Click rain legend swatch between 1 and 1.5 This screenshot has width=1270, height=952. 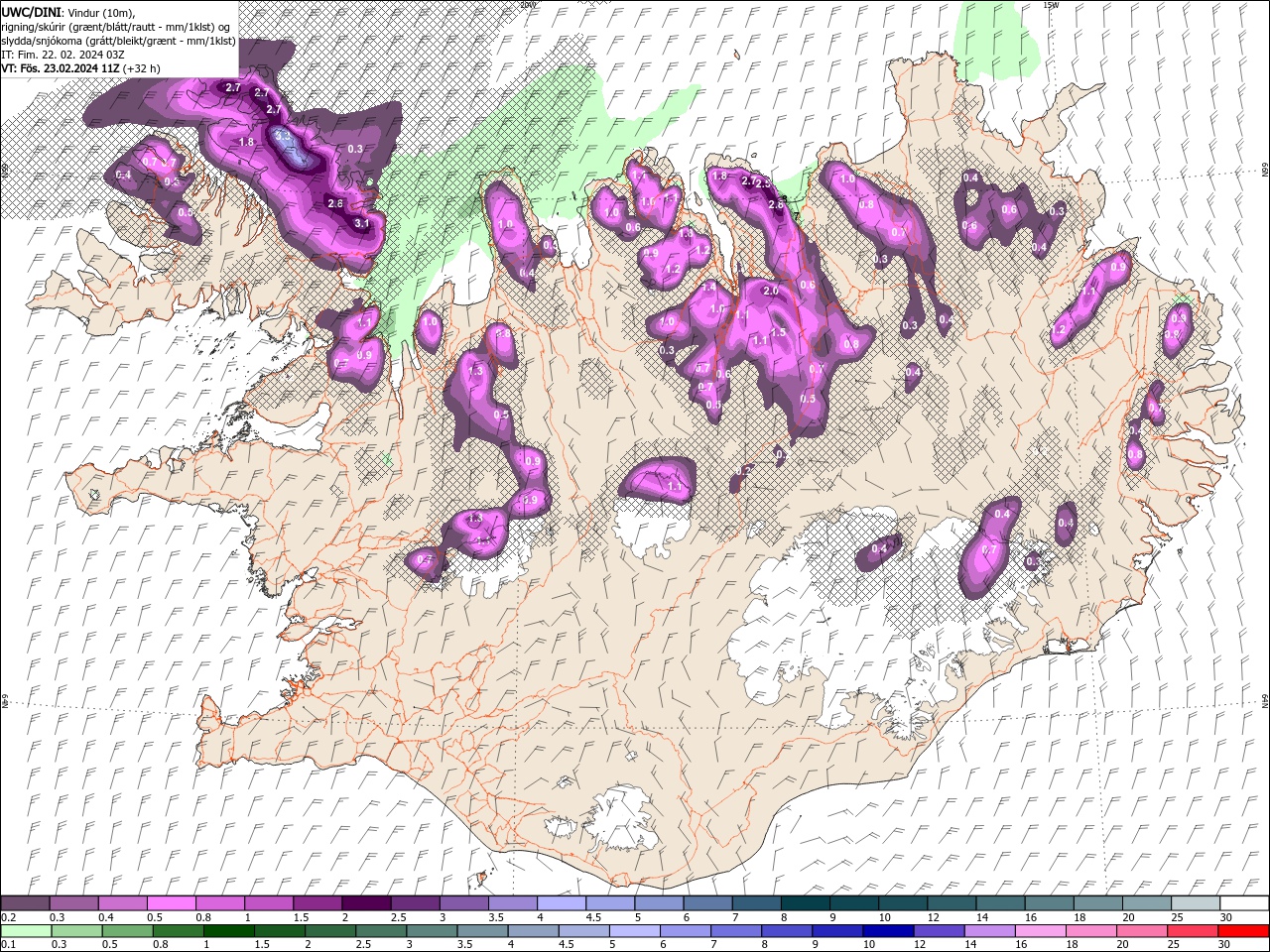229,930
